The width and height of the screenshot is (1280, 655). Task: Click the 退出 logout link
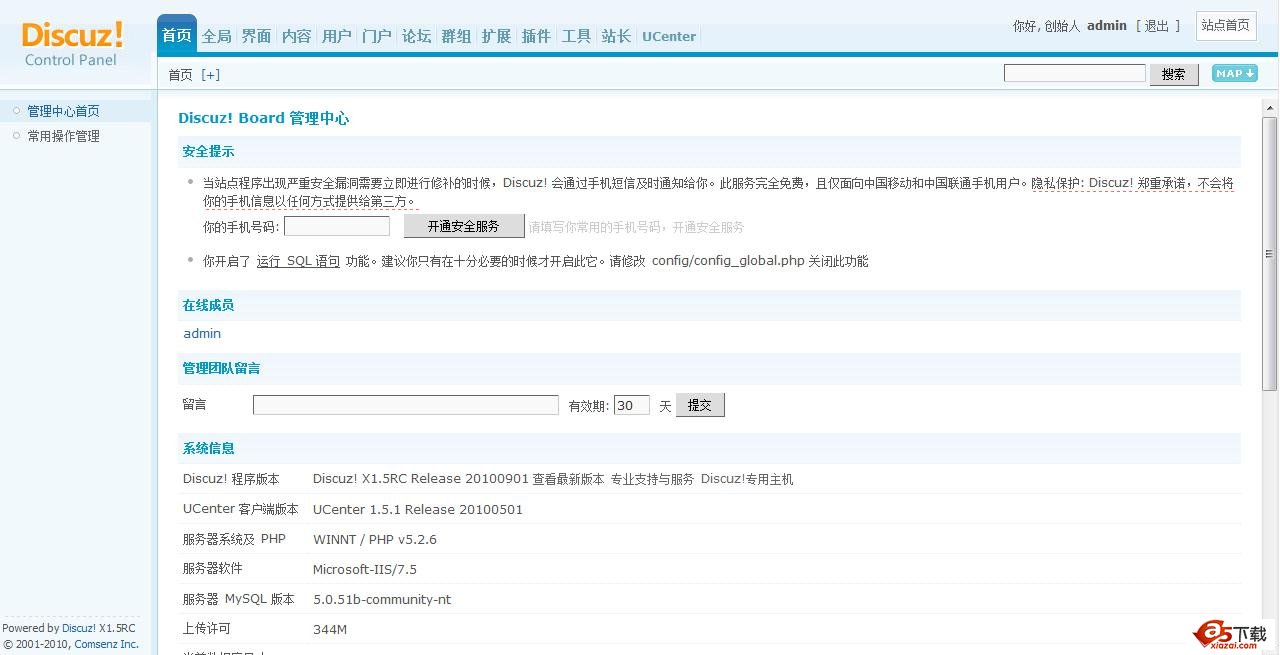1157,26
